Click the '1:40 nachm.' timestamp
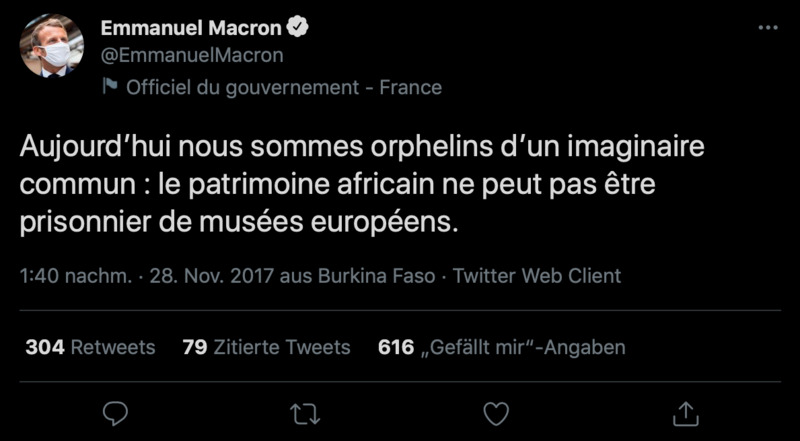Screen dimensions: 800x441 click(76, 276)
